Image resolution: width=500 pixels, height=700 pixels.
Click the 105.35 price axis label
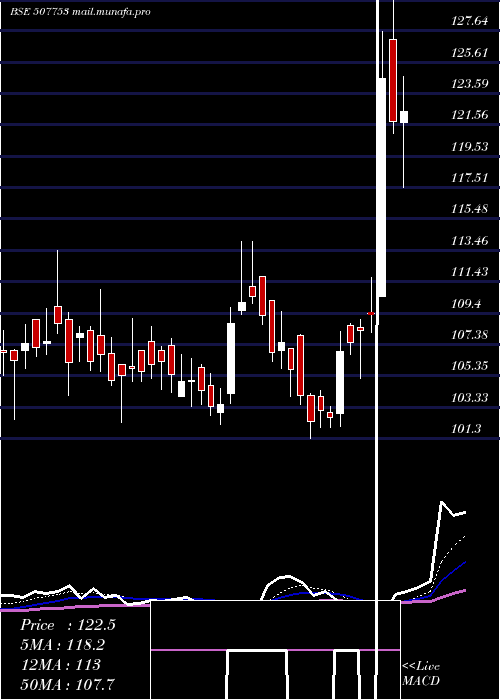[470, 366]
